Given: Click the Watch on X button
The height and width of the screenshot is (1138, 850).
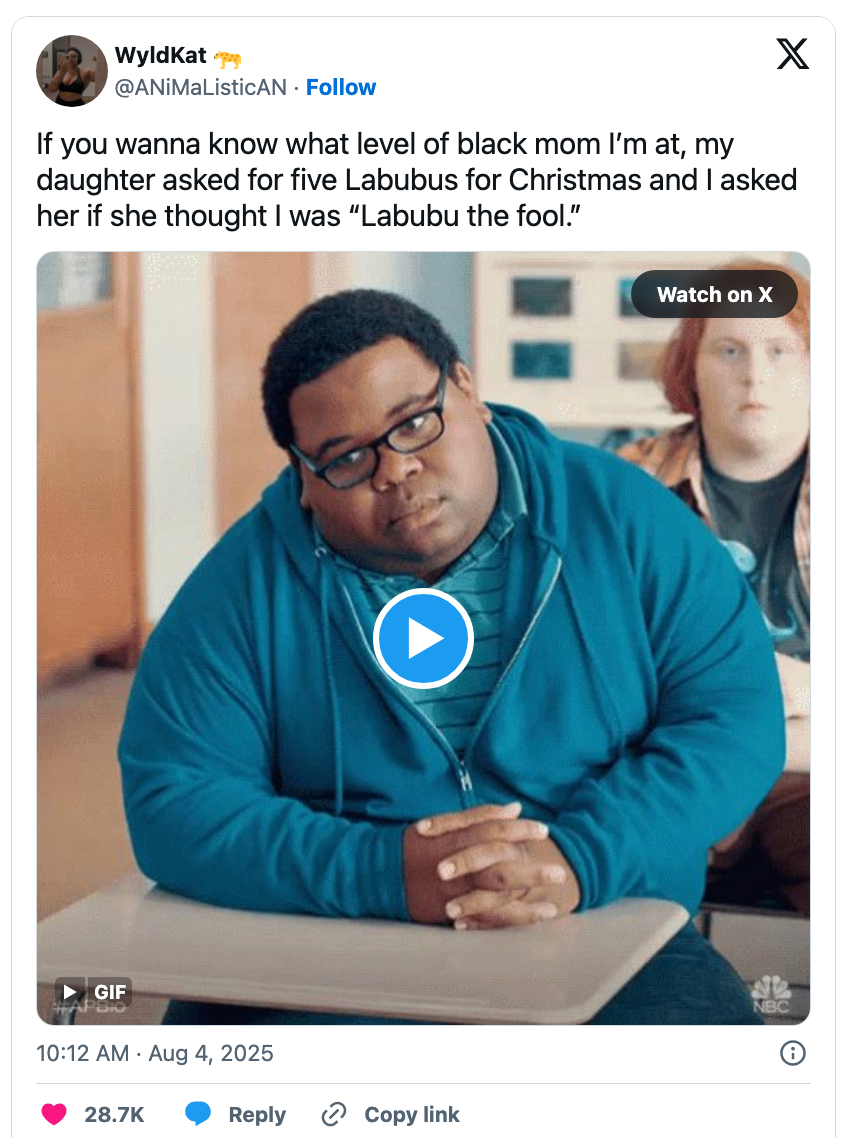Looking at the screenshot, I should (x=714, y=295).
